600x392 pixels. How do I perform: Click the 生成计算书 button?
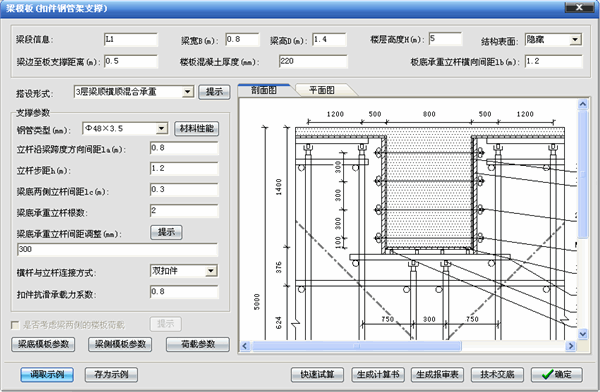click(378, 374)
